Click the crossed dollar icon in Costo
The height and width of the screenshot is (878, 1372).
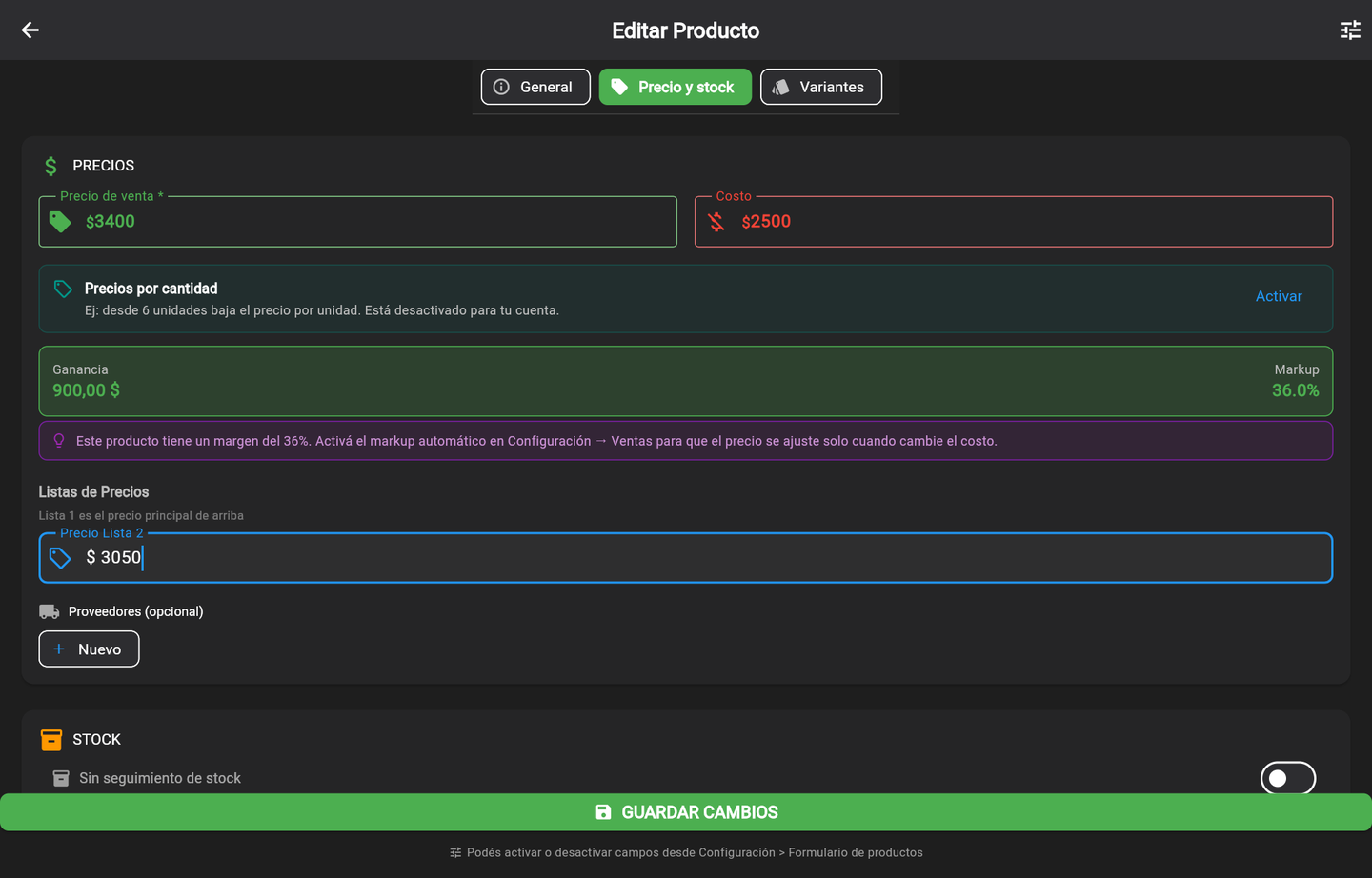[x=716, y=222]
